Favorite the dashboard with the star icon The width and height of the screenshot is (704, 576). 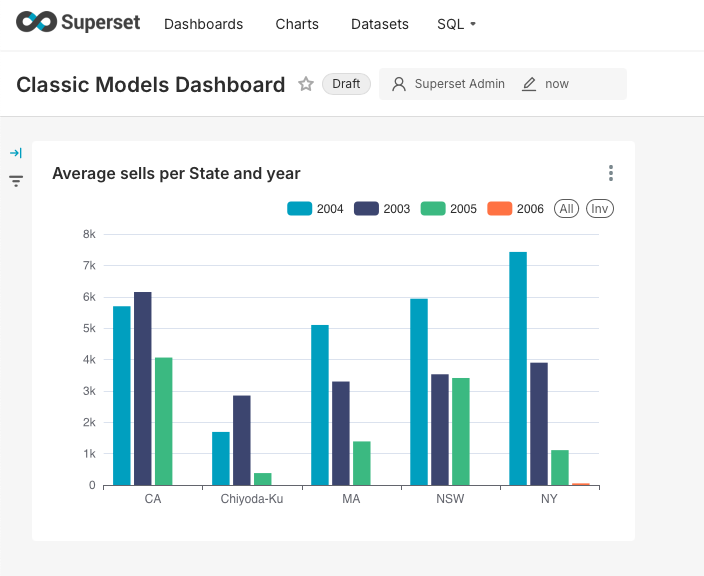pyautogui.click(x=306, y=84)
